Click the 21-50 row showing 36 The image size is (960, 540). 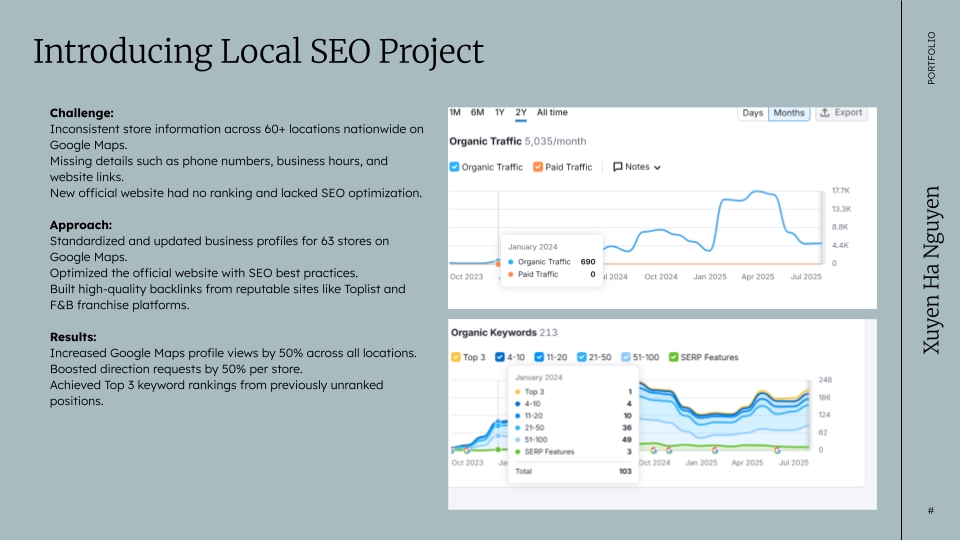pos(573,428)
